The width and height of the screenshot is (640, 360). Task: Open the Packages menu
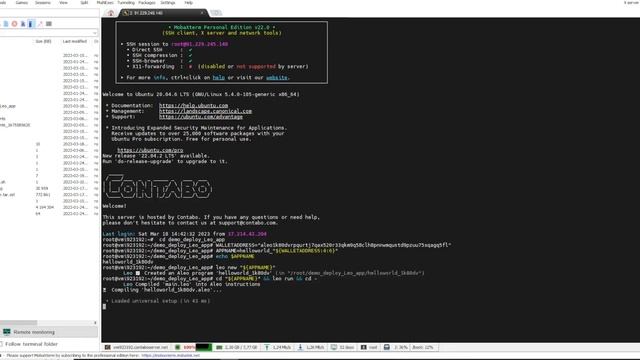[x=147, y=2]
